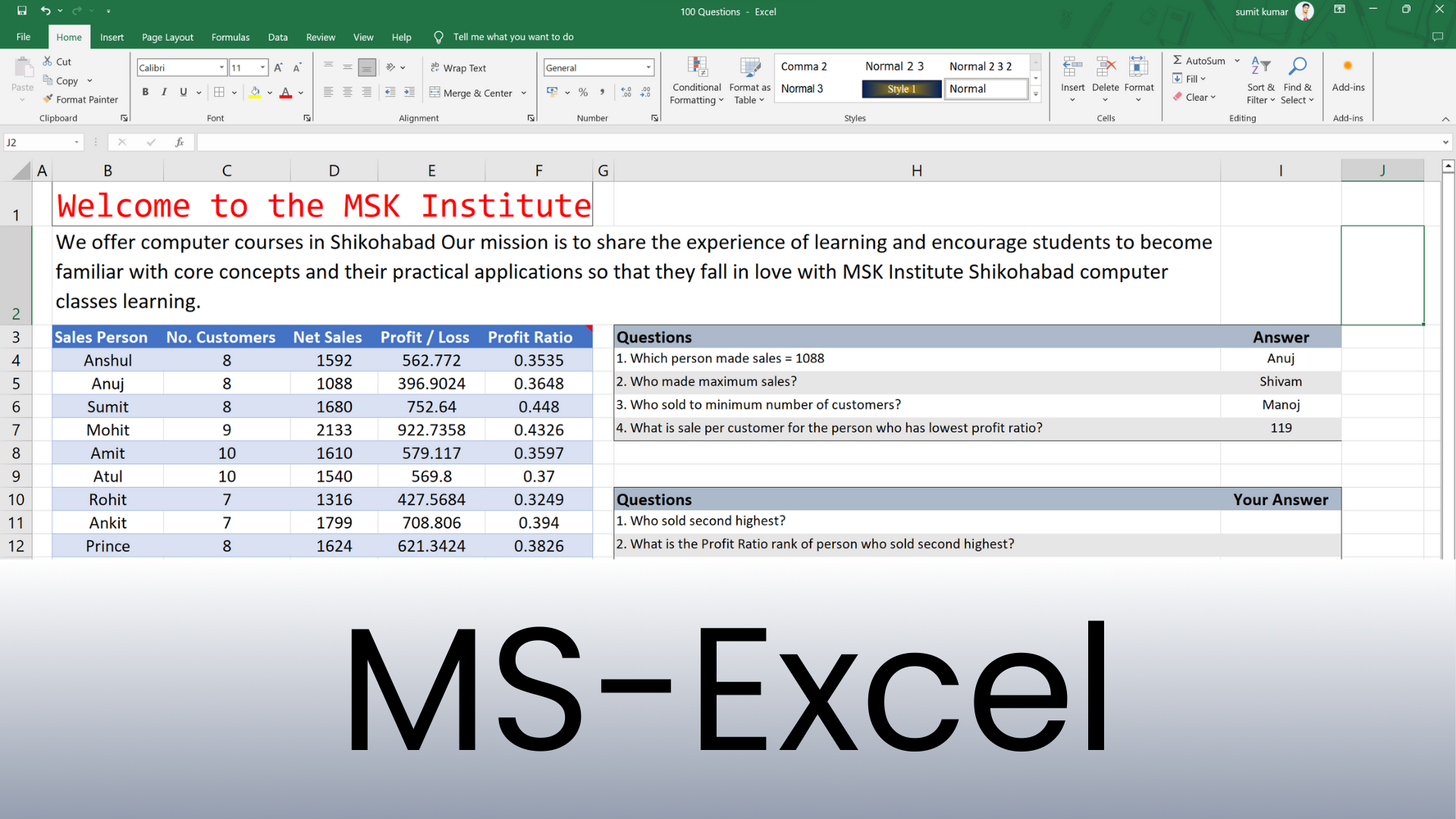1456x819 pixels.
Task: Open the font size dropdown
Action: pyautogui.click(x=262, y=67)
